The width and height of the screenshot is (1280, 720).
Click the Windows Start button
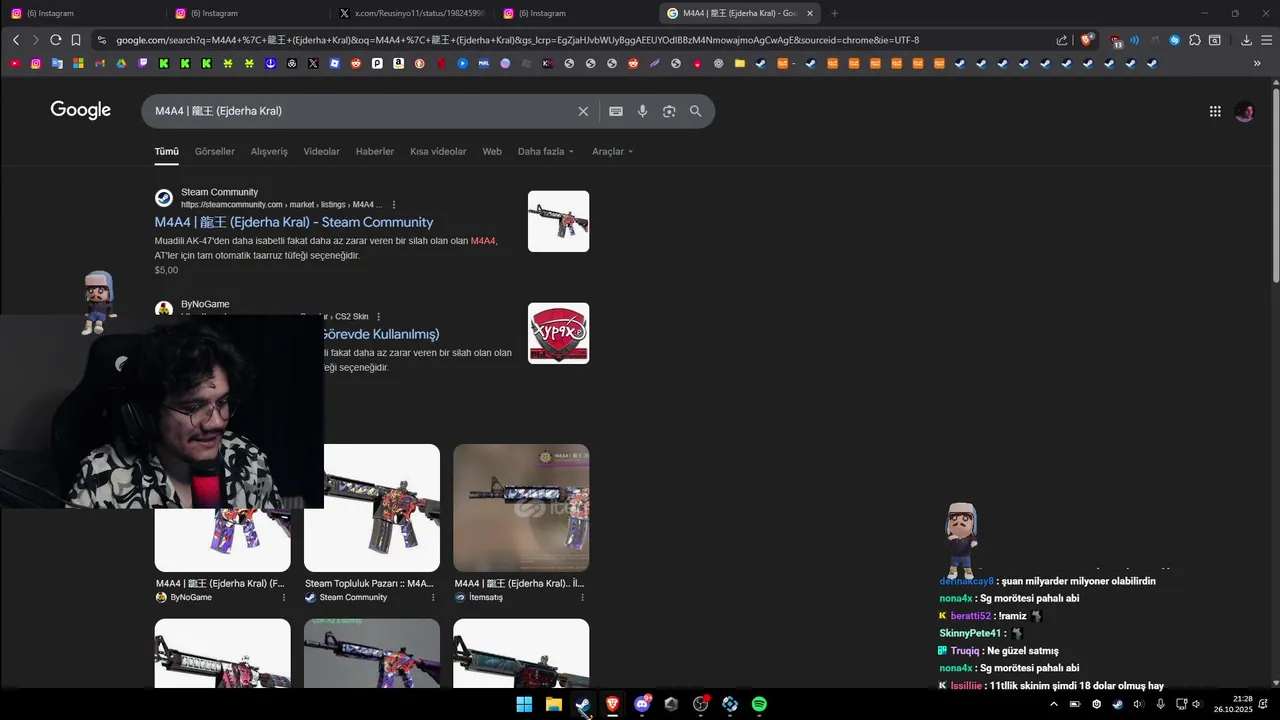click(x=524, y=704)
